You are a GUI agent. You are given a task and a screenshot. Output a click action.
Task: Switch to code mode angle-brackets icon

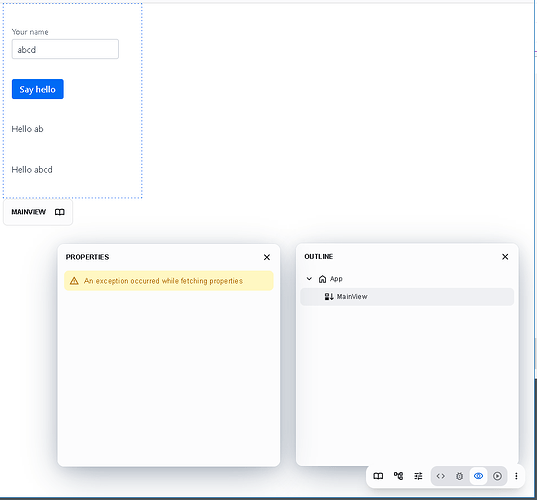tap(441, 476)
